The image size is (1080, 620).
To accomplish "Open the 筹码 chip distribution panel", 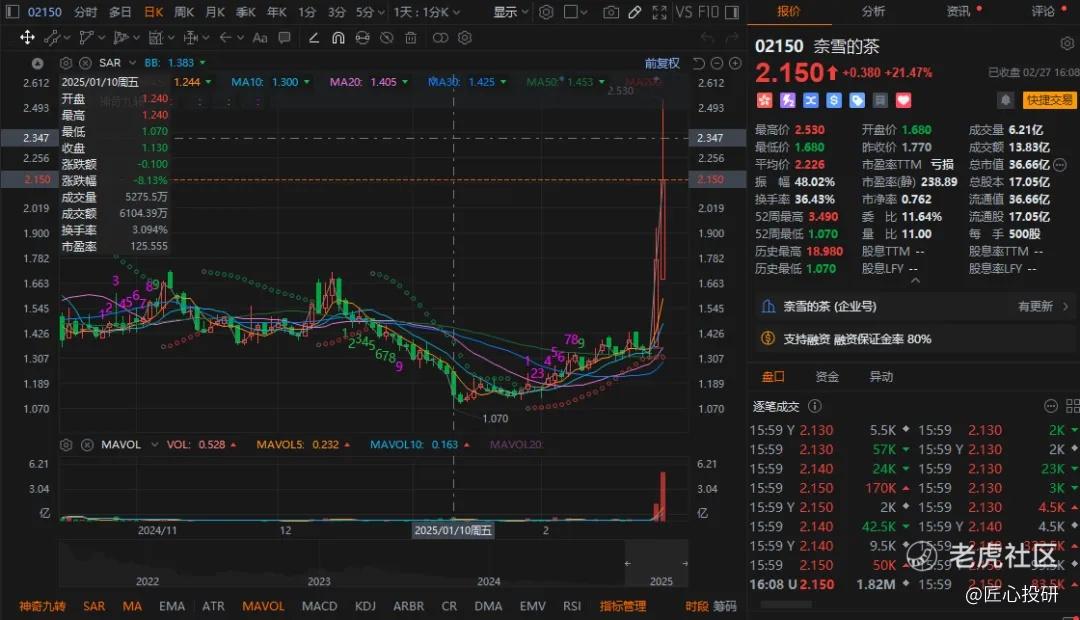I will click(x=725, y=606).
